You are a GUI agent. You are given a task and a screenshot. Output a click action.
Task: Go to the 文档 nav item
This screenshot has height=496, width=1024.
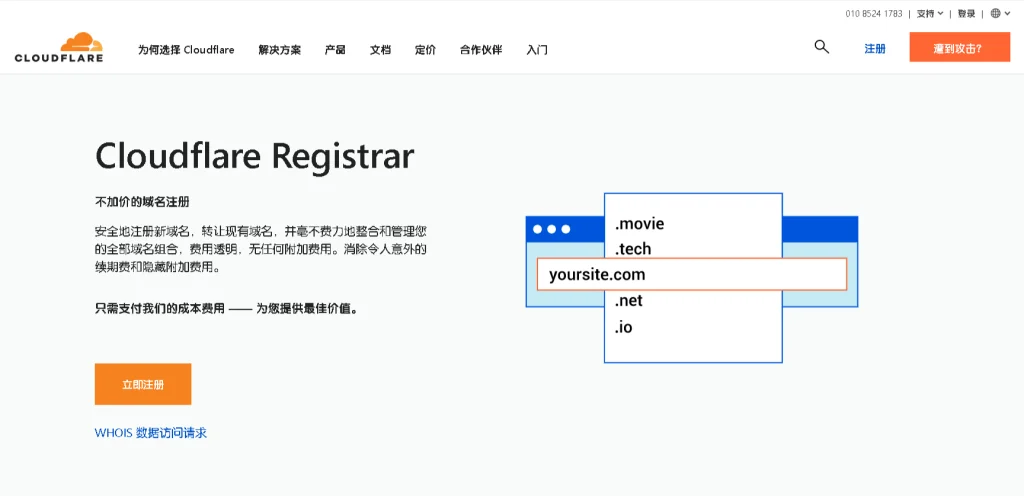(x=380, y=49)
